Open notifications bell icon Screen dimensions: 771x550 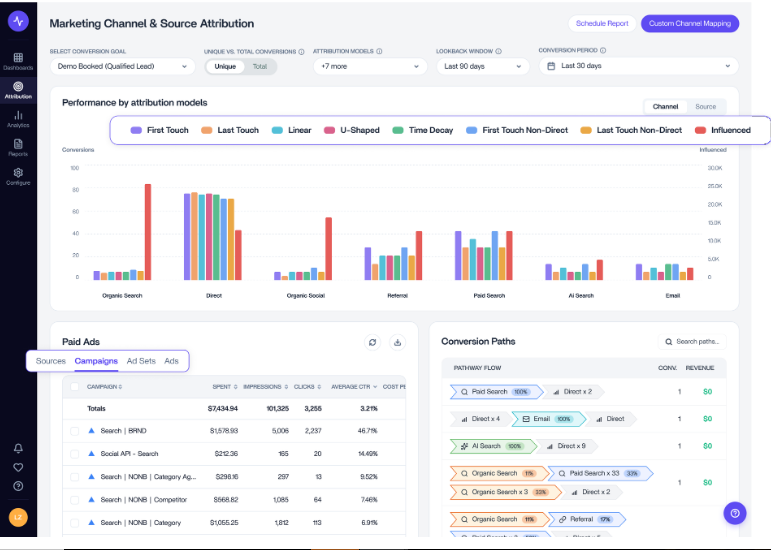(18, 448)
